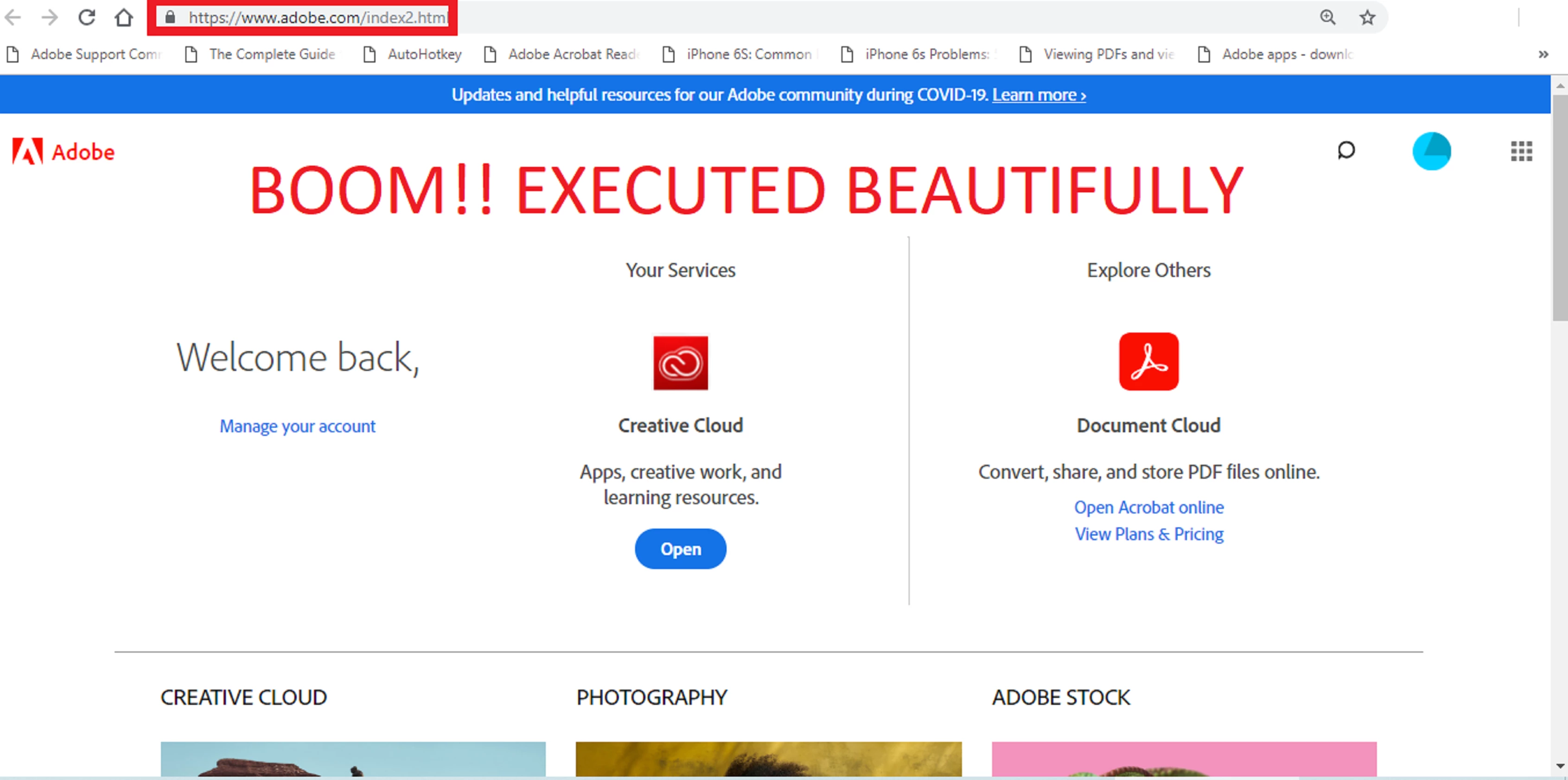Click the zoom magnifier icon in address bar
The height and width of the screenshot is (780, 1568).
(1327, 17)
